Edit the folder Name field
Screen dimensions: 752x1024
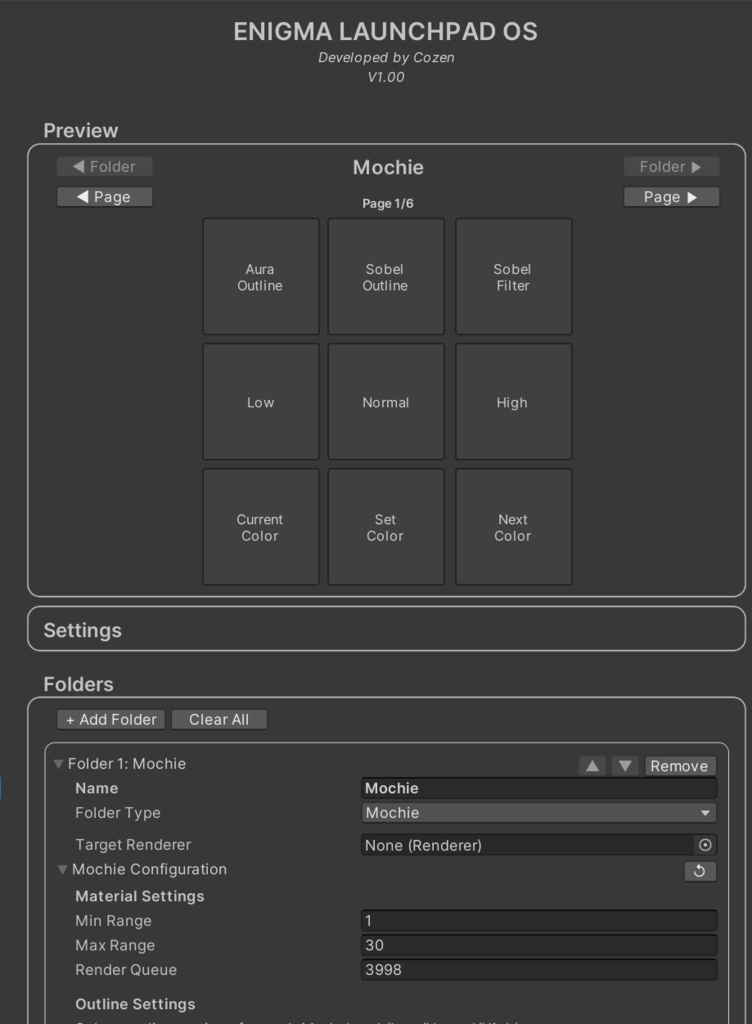tap(539, 788)
